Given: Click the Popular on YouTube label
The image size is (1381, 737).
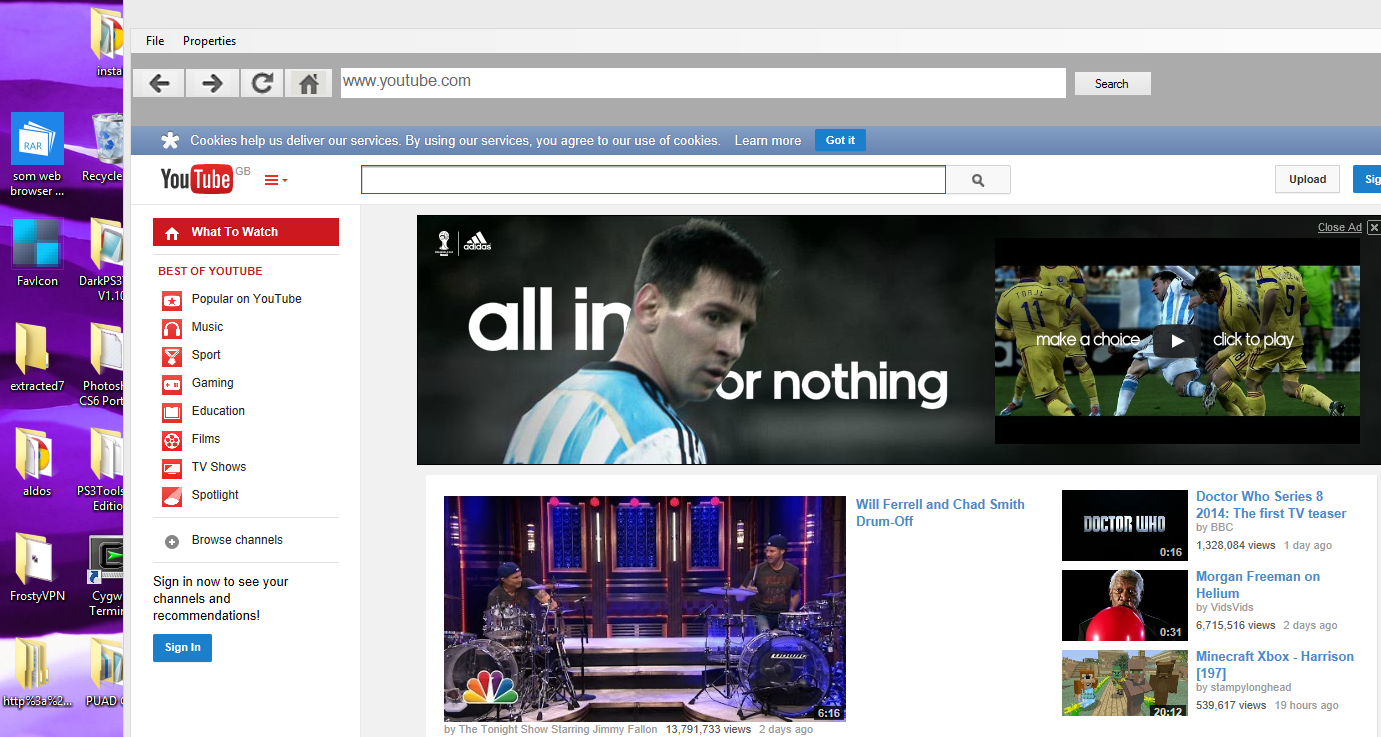Looking at the screenshot, I should click(x=246, y=299).
